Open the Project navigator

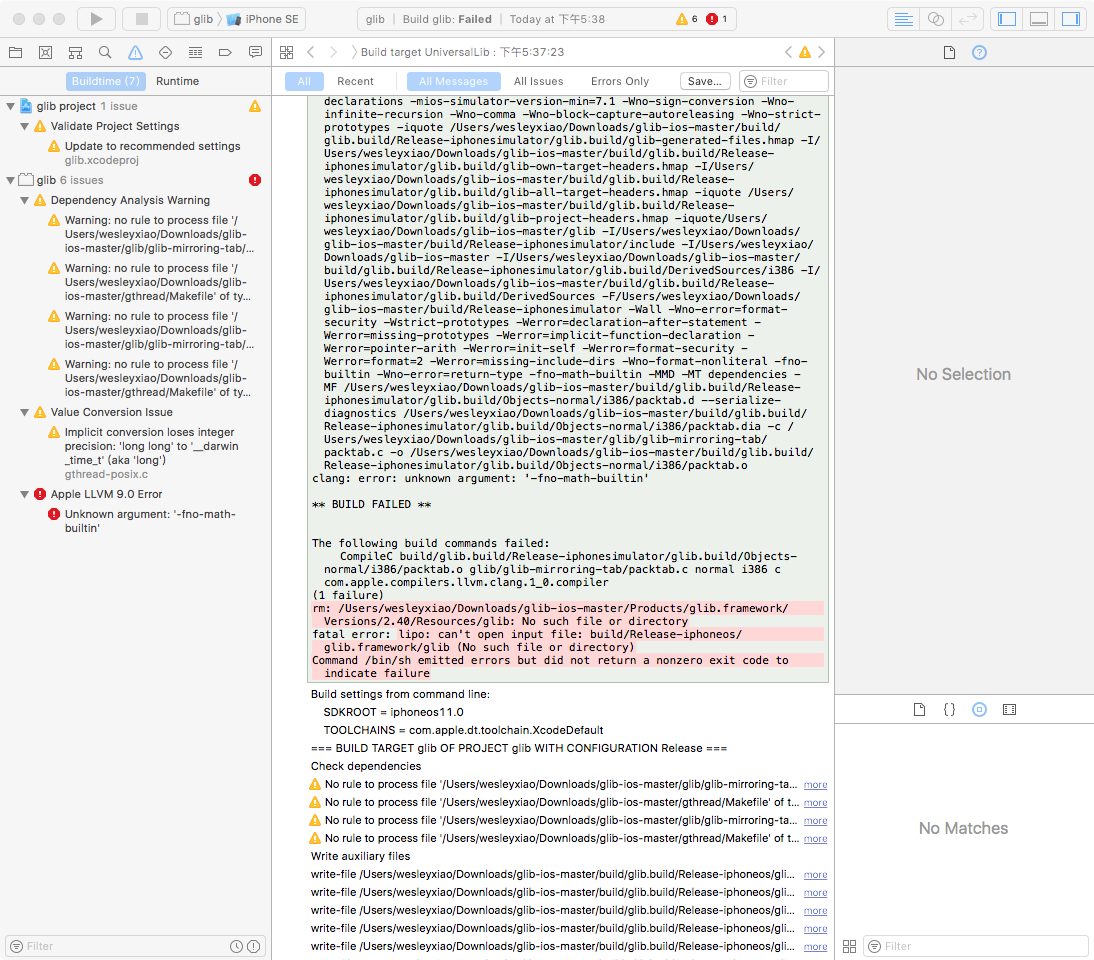(15, 52)
